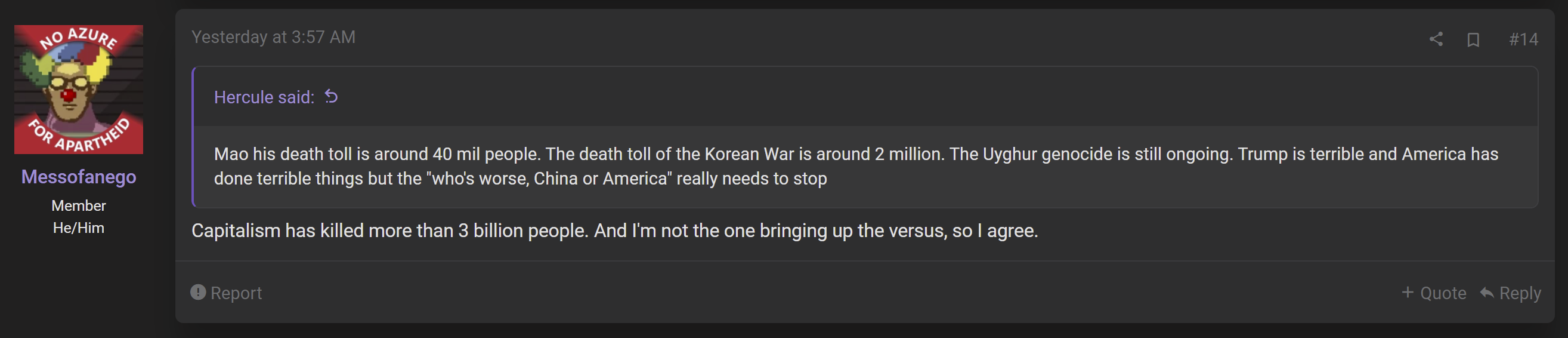This screenshot has width=1568, height=338.
Task: Open the post permalink number #14
Action: coord(1523,39)
